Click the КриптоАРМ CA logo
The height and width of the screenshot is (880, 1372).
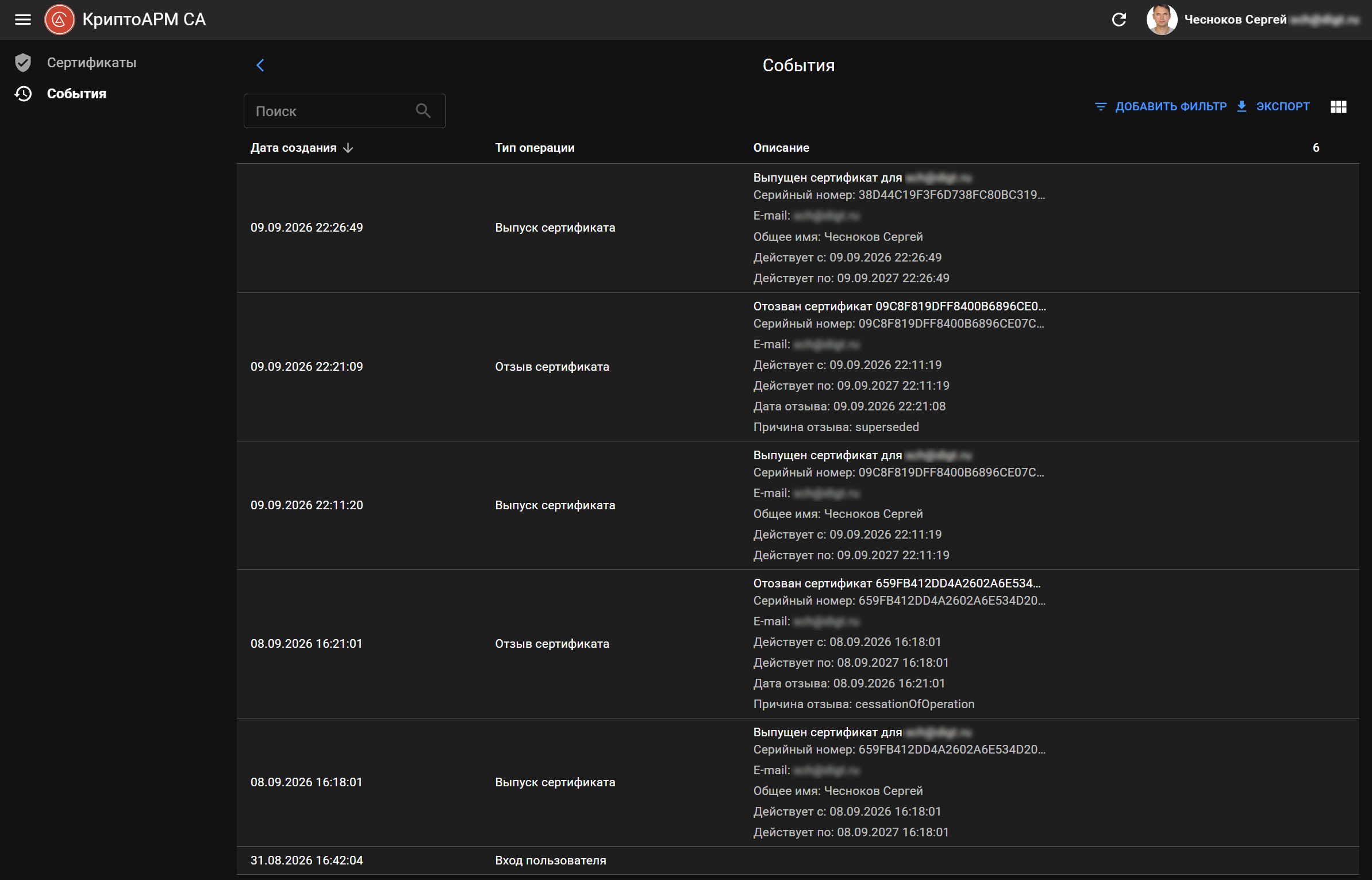pos(59,20)
